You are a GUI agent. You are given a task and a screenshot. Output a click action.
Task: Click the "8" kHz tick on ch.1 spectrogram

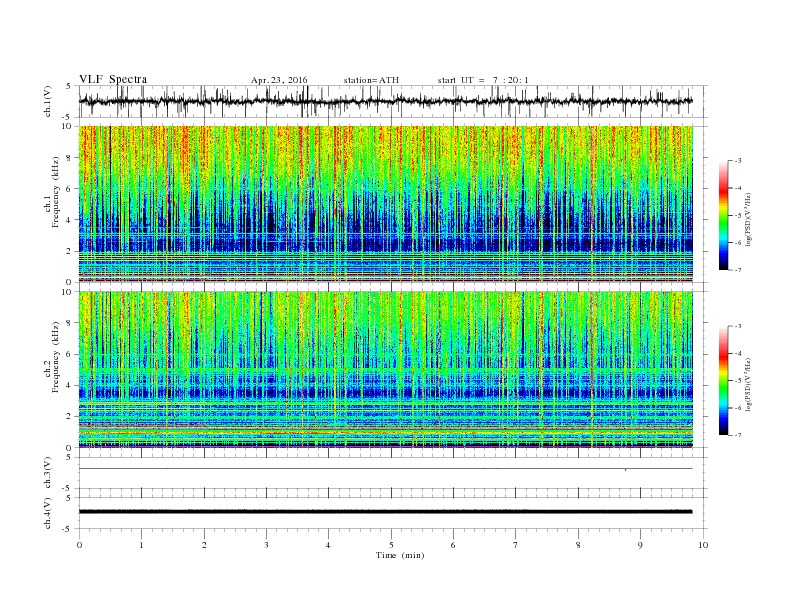(x=70, y=158)
